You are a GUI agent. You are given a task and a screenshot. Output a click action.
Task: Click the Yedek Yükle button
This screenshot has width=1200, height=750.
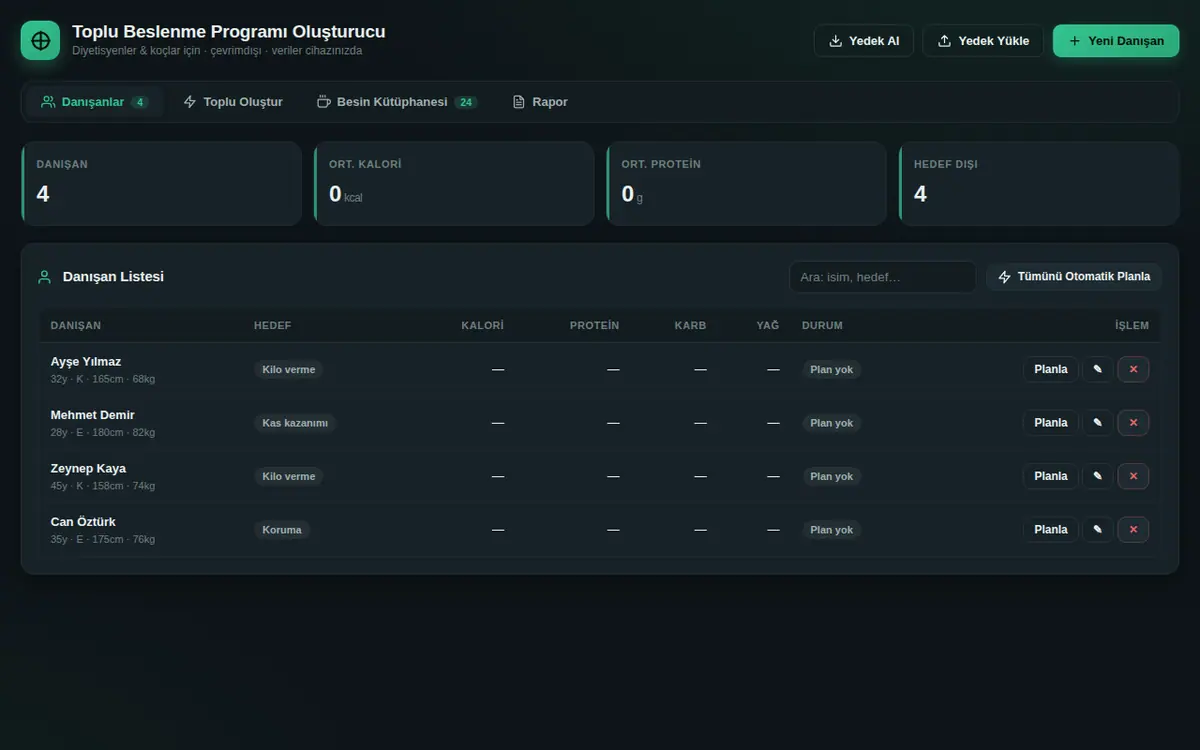pos(983,41)
